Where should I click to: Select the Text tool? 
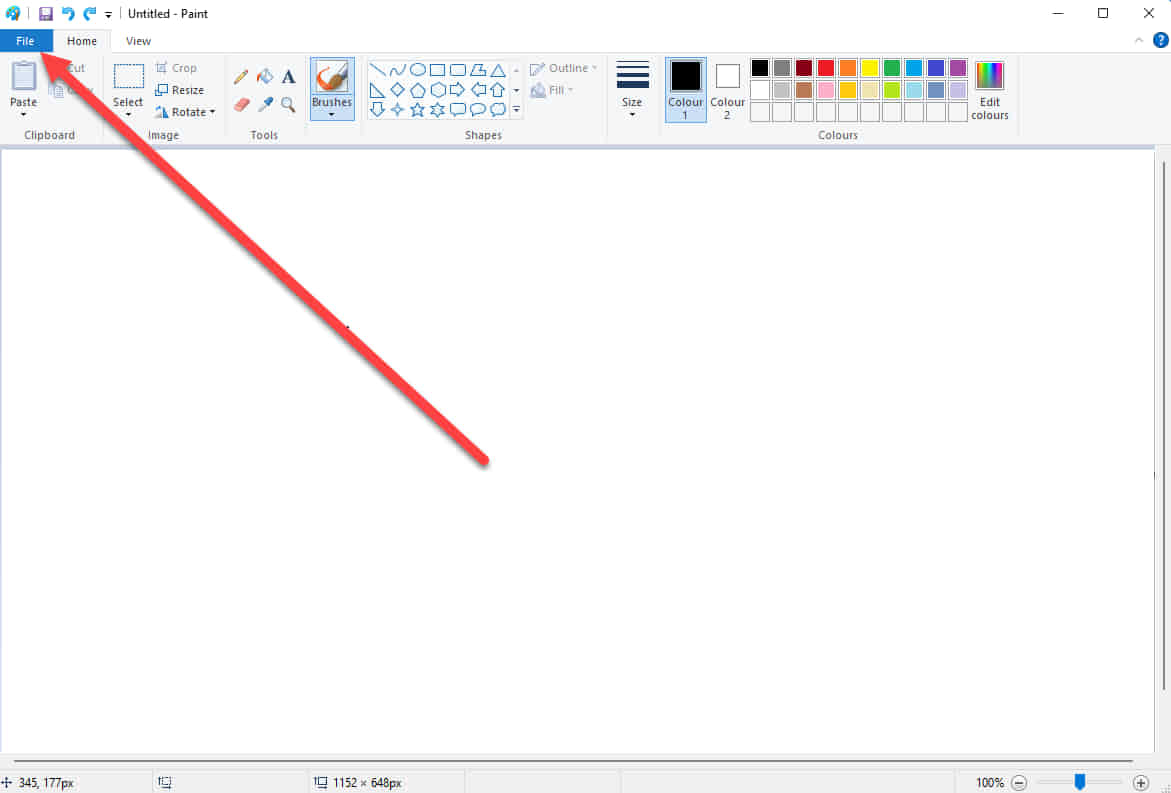coord(288,77)
